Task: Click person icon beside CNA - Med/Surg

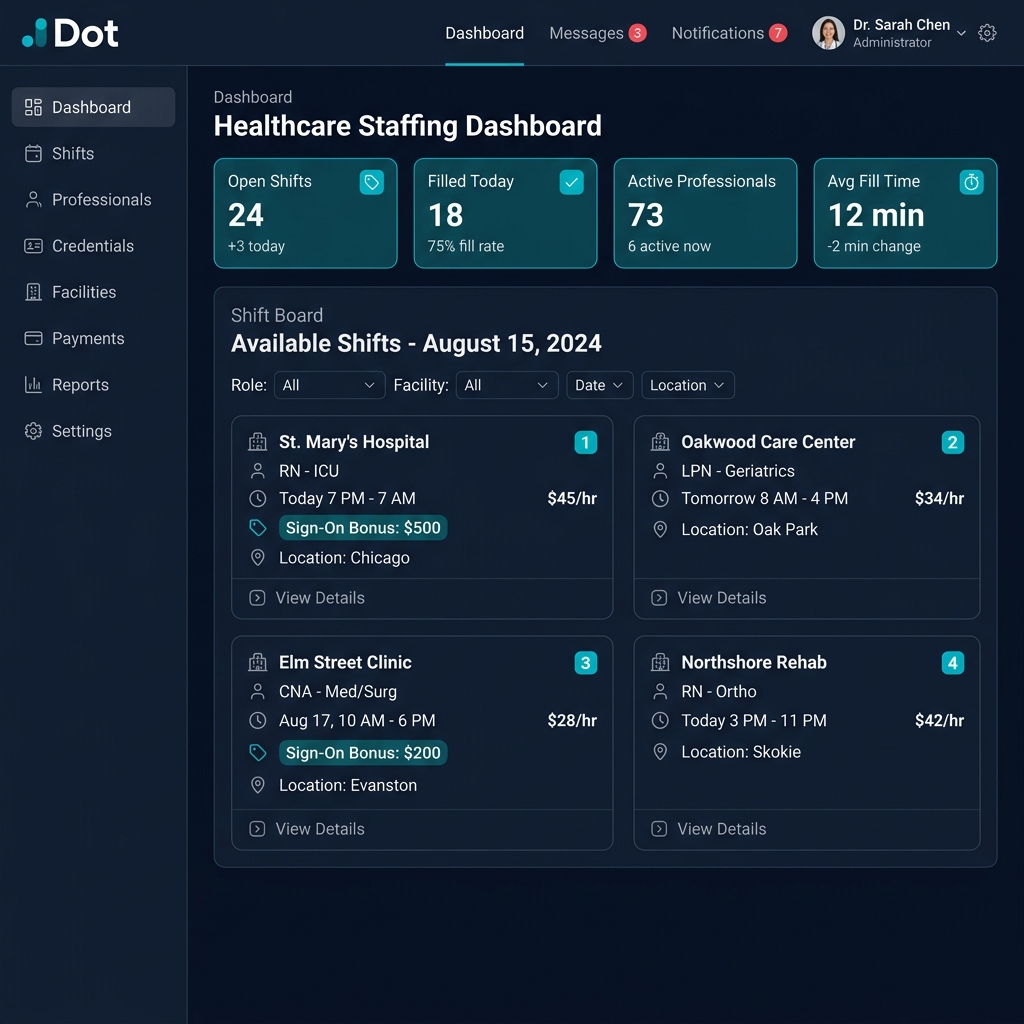Action: coord(258,692)
